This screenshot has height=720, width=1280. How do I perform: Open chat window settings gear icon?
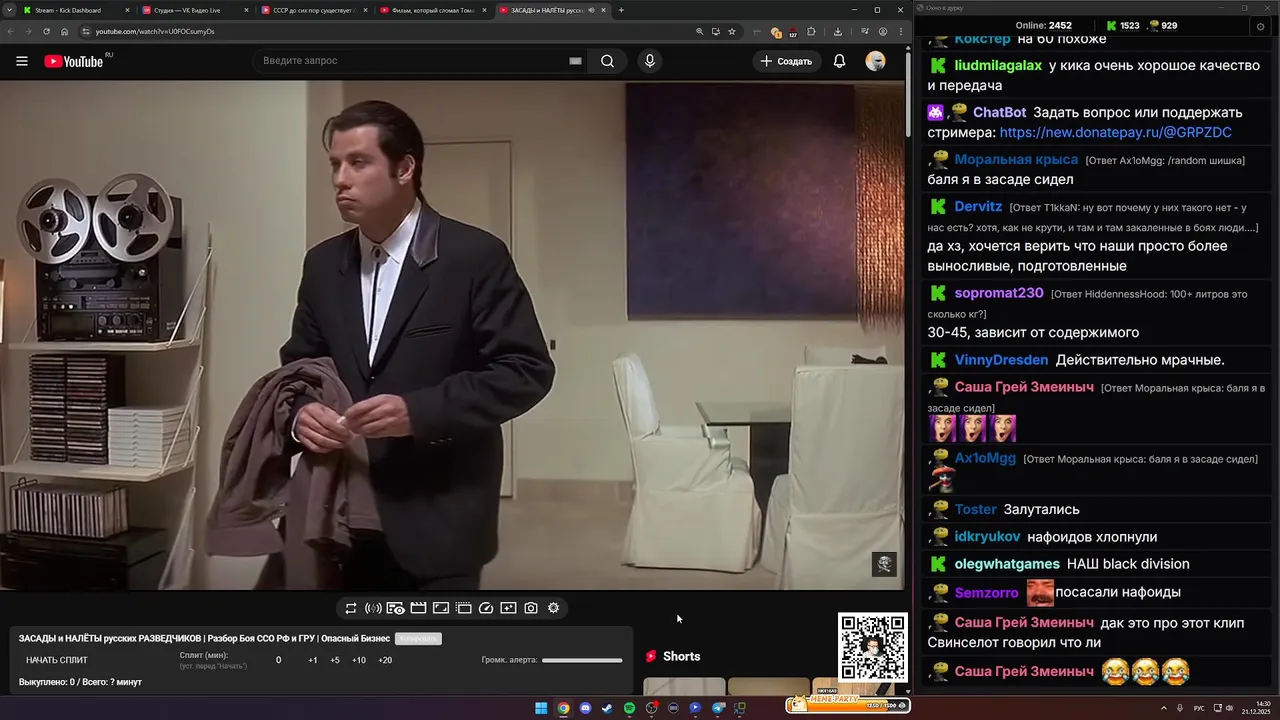(x=1260, y=26)
